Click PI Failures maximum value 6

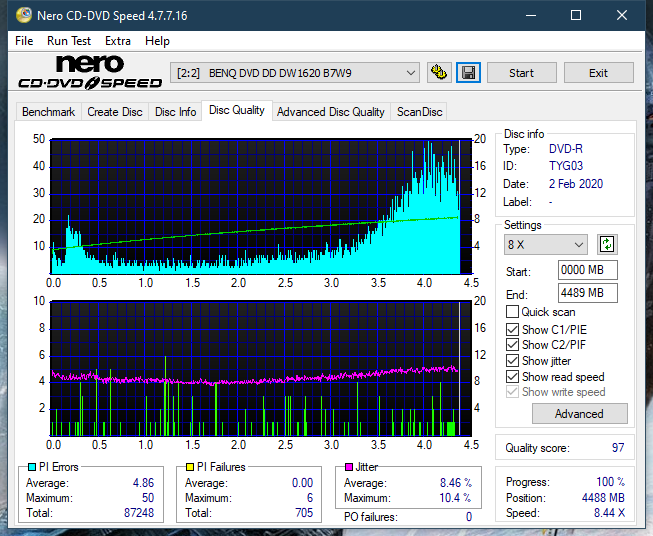[x=310, y=498]
